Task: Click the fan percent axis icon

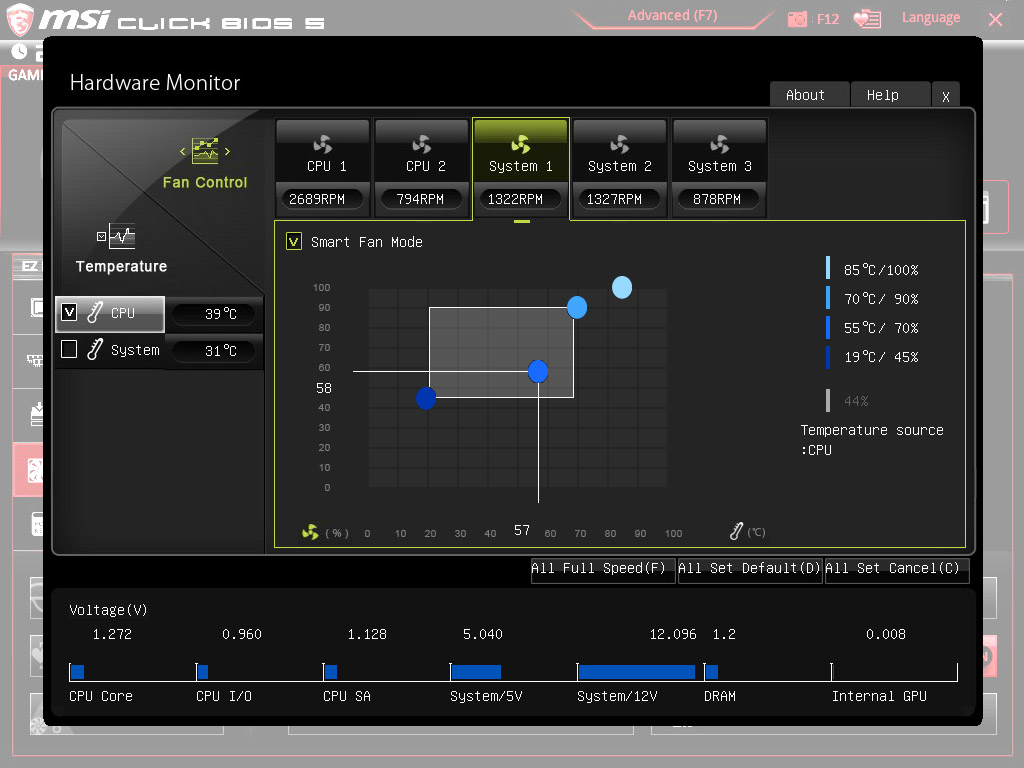Action: pos(310,532)
